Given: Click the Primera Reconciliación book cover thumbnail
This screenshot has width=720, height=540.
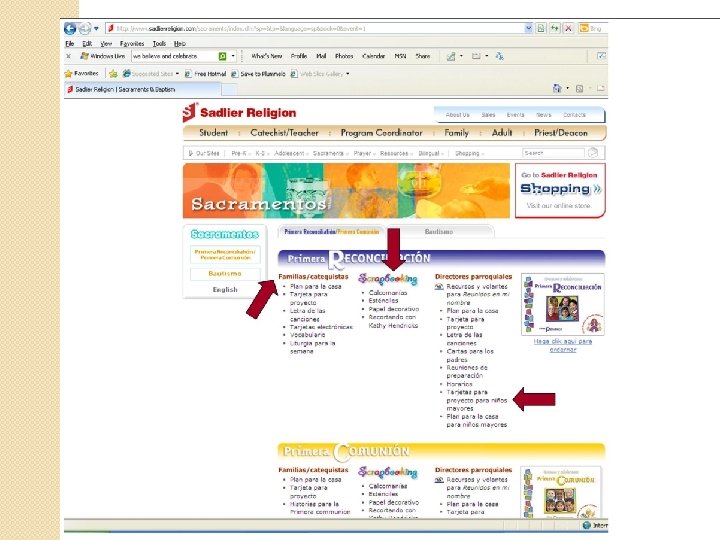Looking at the screenshot, I should 563,304.
